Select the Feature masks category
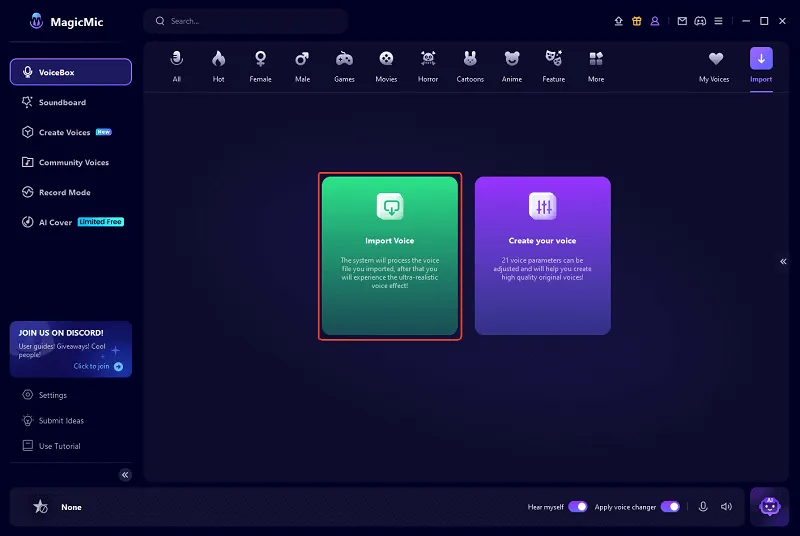 point(554,66)
